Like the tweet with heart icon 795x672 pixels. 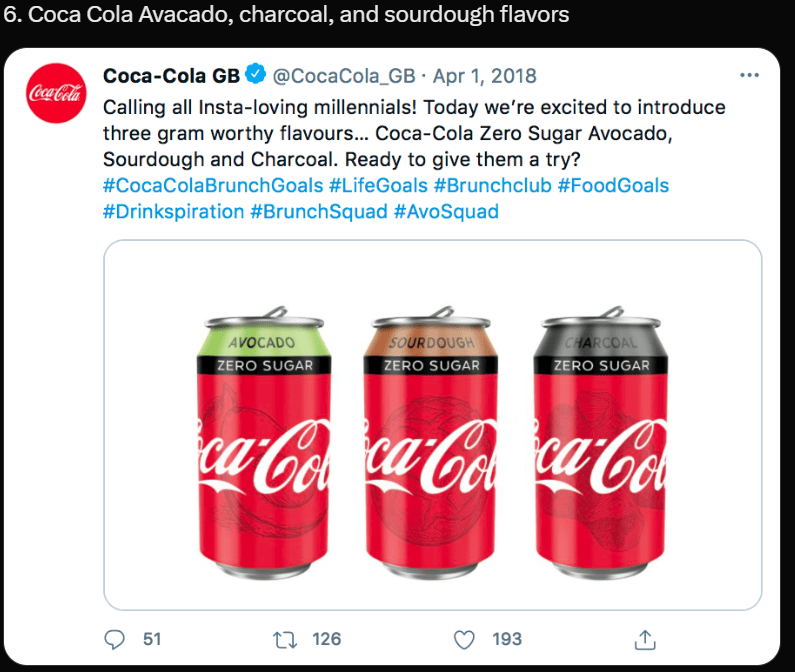464,639
